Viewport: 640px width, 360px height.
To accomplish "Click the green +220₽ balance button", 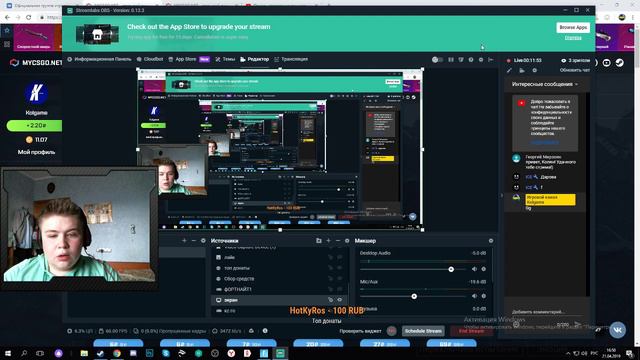I will [x=34, y=126].
